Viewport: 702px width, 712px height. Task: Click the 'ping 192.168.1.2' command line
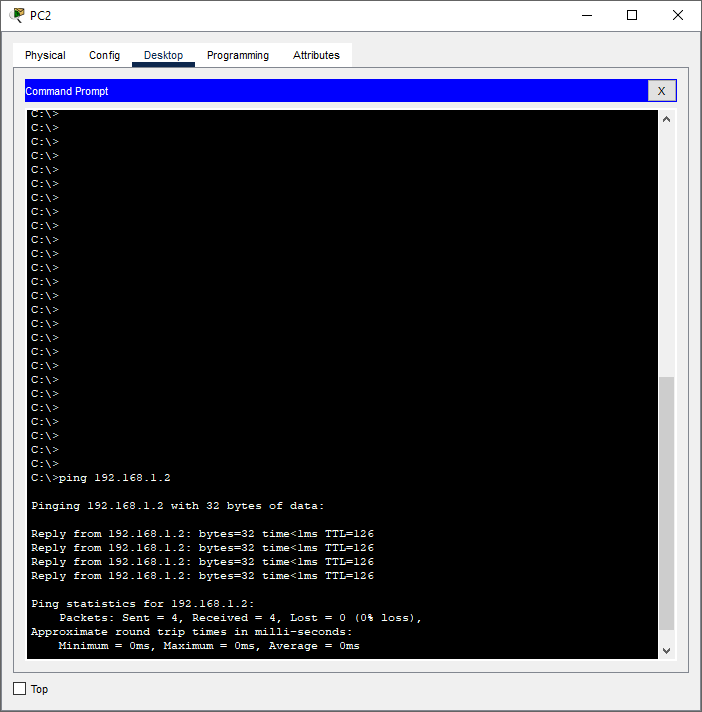pos(101,478)
